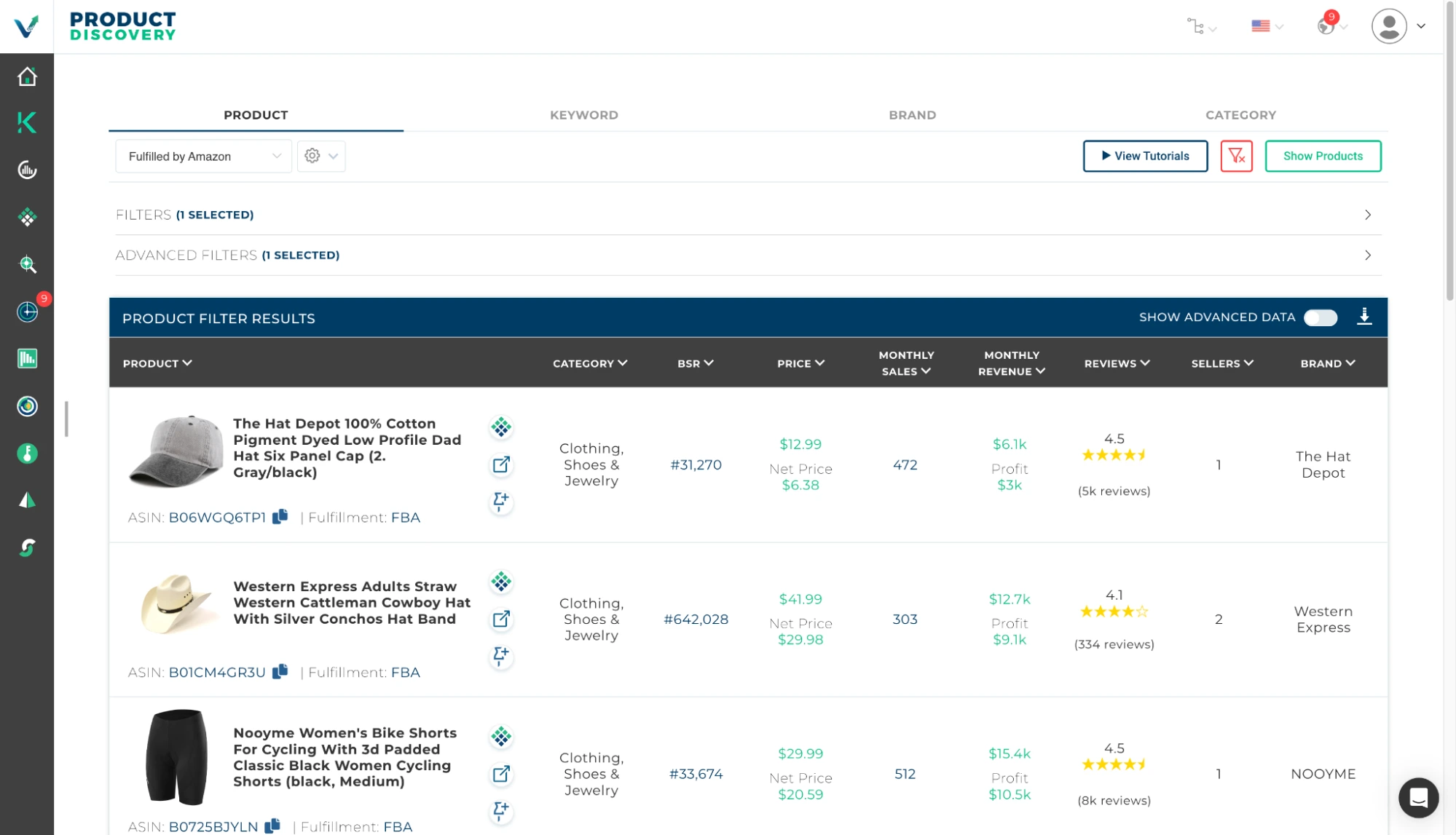Viewport: 1456px width, 835px height.
Task: Click the Viral Launch logo at top left
Action: click(26, 26)
